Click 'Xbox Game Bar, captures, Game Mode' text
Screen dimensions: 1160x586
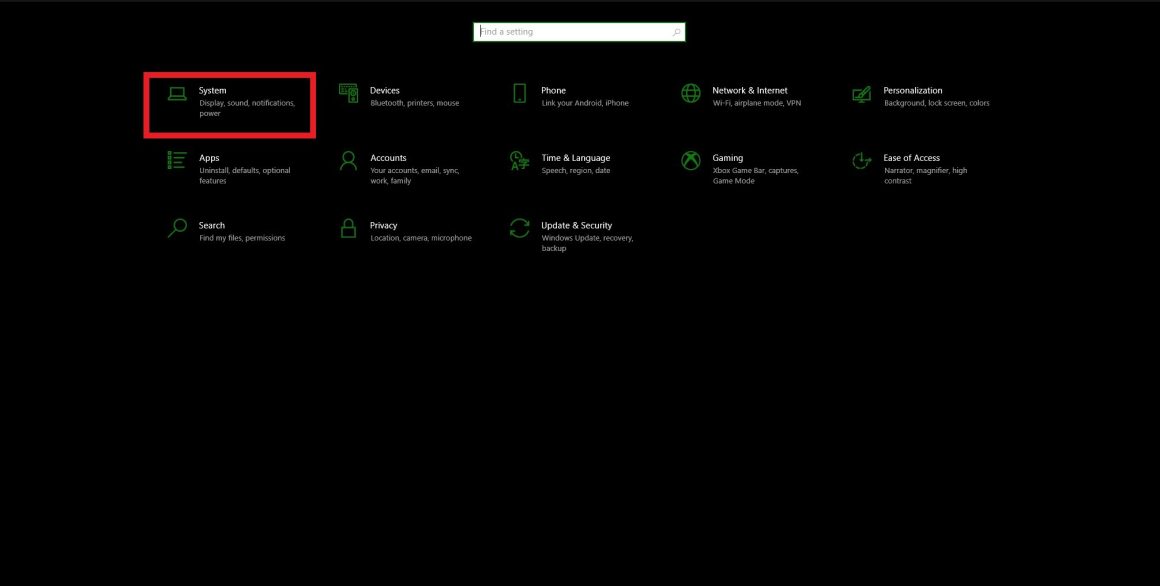click(x=755, y=175)
